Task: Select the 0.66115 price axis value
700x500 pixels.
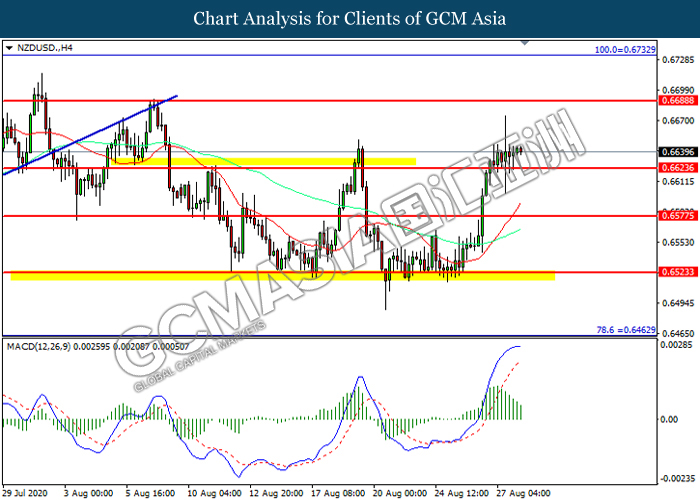Action: [x=678, y=182]
